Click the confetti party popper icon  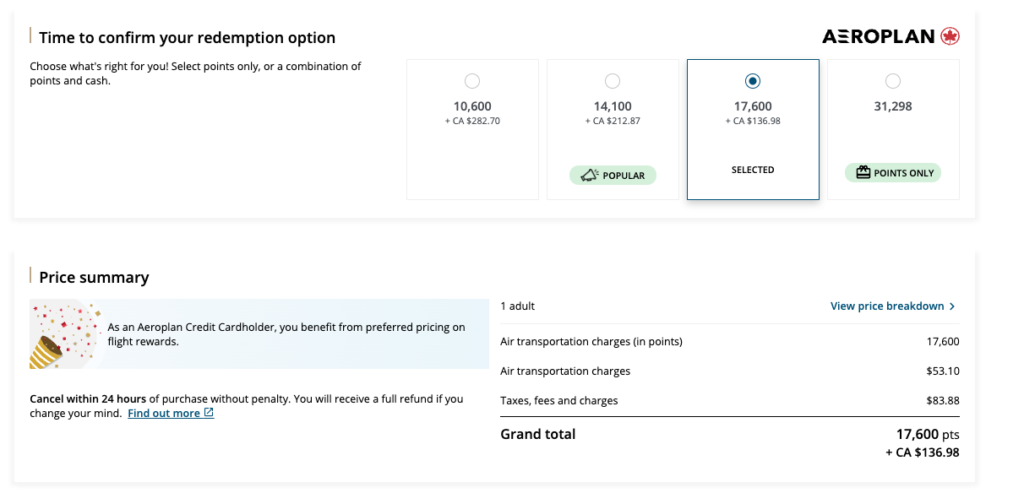62,334
